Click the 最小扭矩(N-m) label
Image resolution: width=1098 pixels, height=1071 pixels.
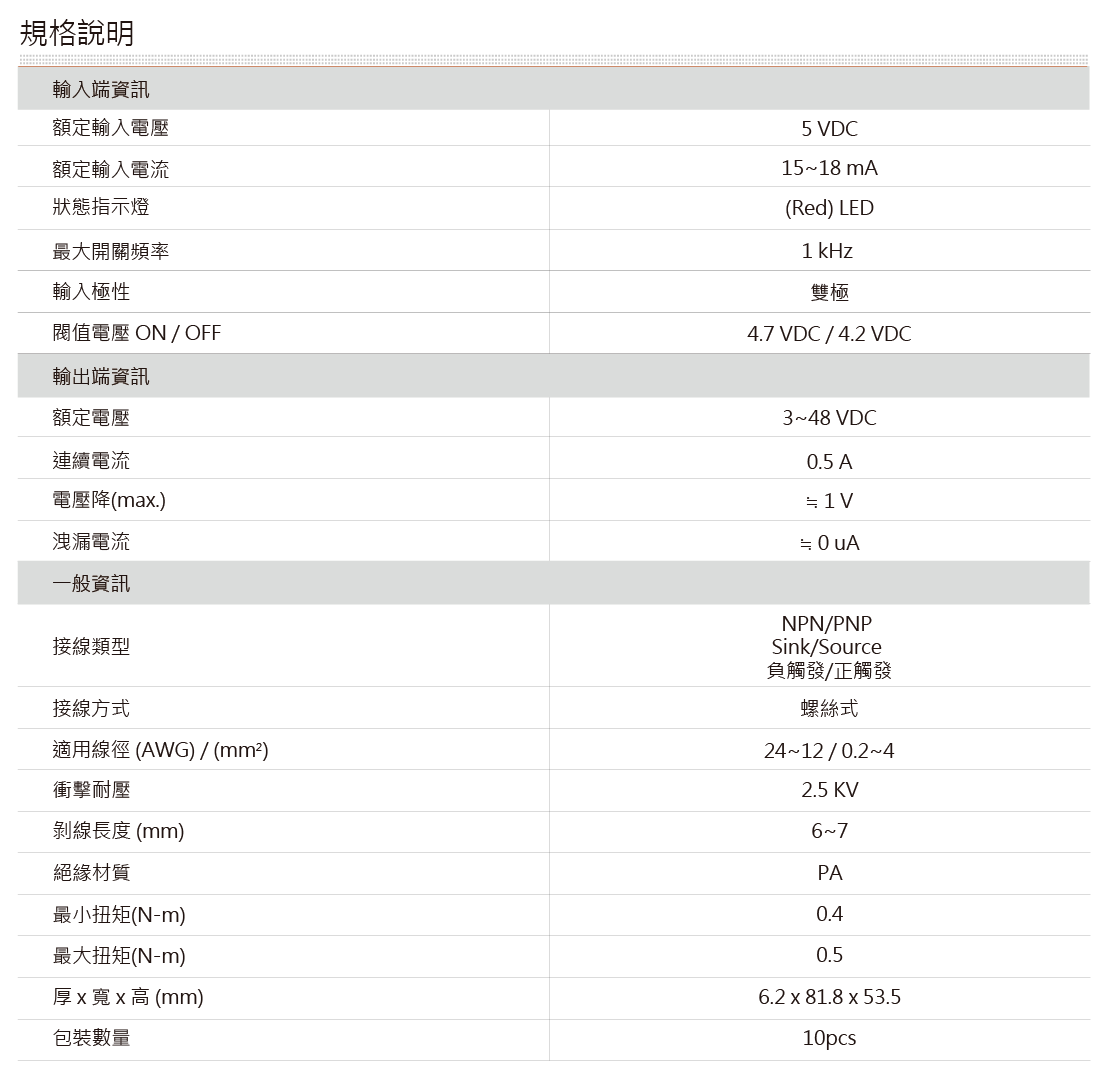tap(119, 914)
